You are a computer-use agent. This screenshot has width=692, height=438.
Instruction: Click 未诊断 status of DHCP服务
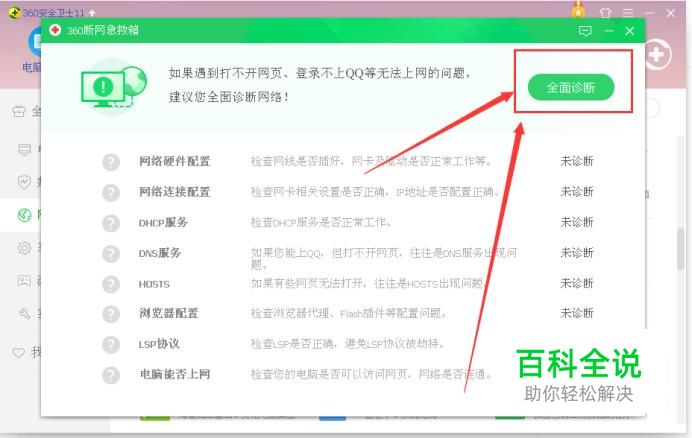(x=577, y=222)
